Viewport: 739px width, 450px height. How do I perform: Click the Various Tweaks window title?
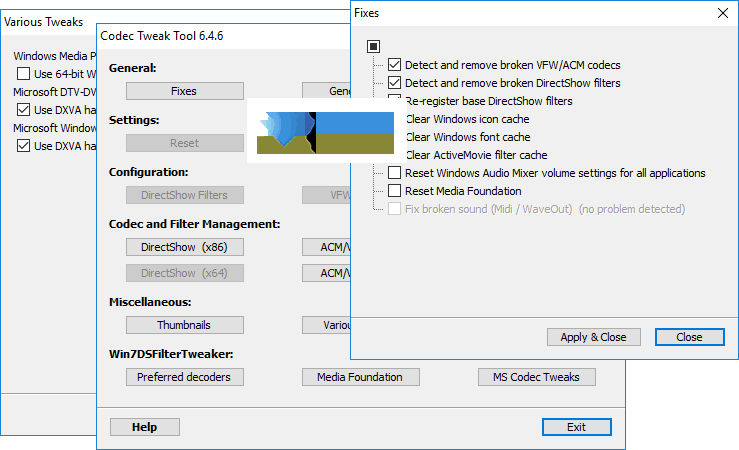[x=43, y=22]
